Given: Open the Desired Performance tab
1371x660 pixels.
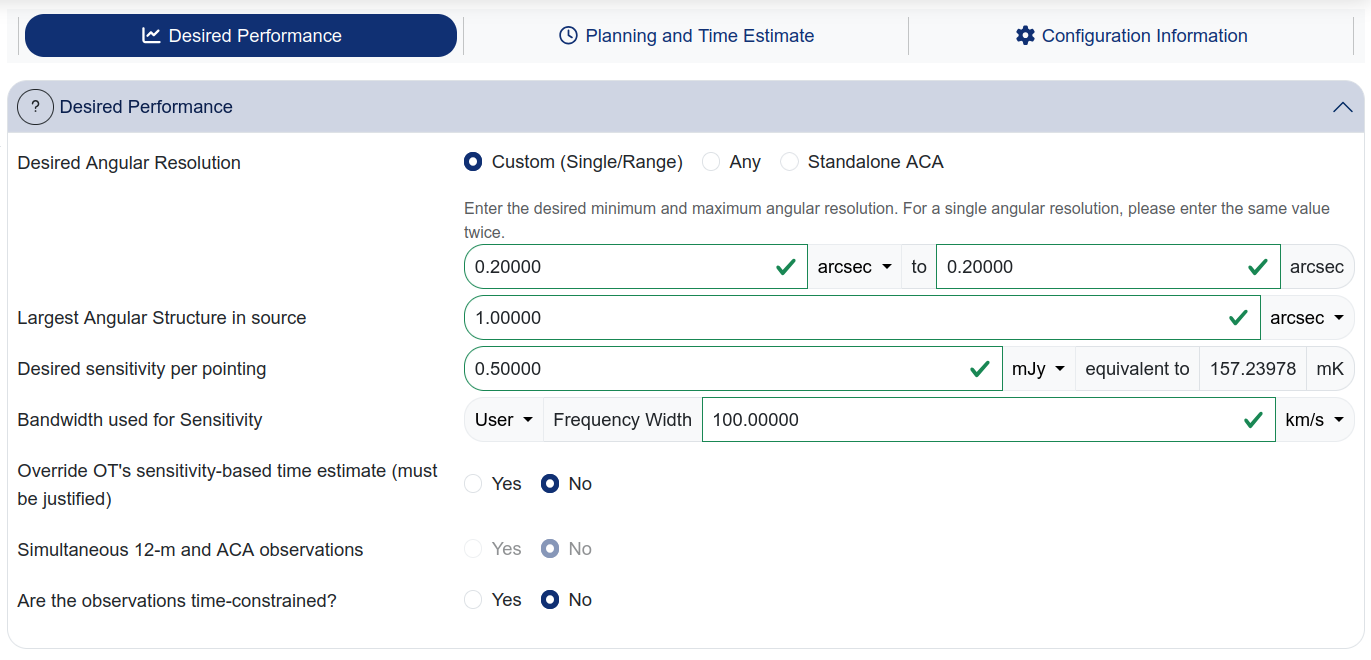Looking at the screenshot, I should click(x=241, y=36).
